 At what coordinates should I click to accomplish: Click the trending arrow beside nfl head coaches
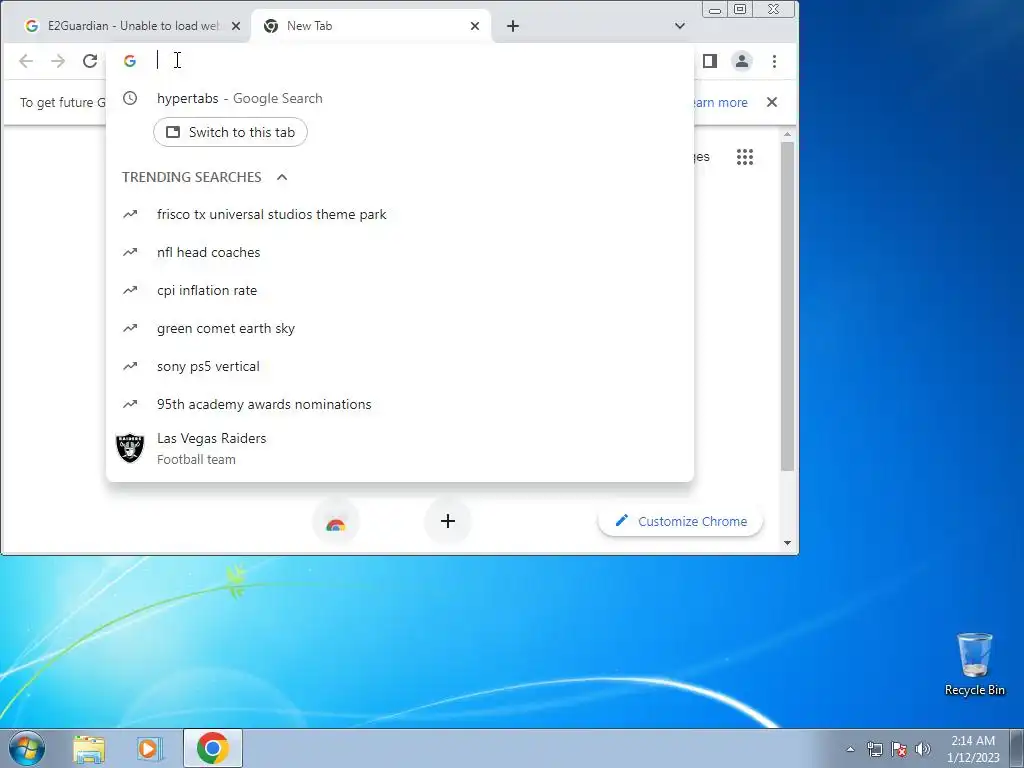pos(130,252)
